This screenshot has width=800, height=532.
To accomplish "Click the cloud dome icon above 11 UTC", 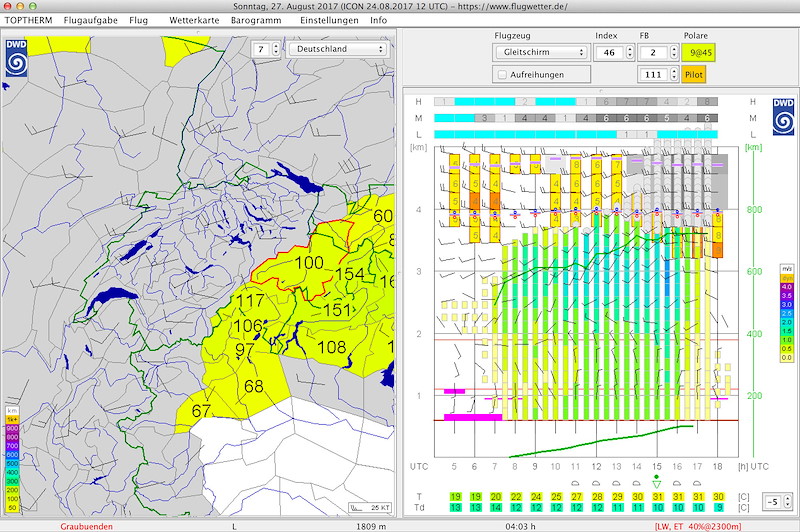I will (x=576, y=485).
